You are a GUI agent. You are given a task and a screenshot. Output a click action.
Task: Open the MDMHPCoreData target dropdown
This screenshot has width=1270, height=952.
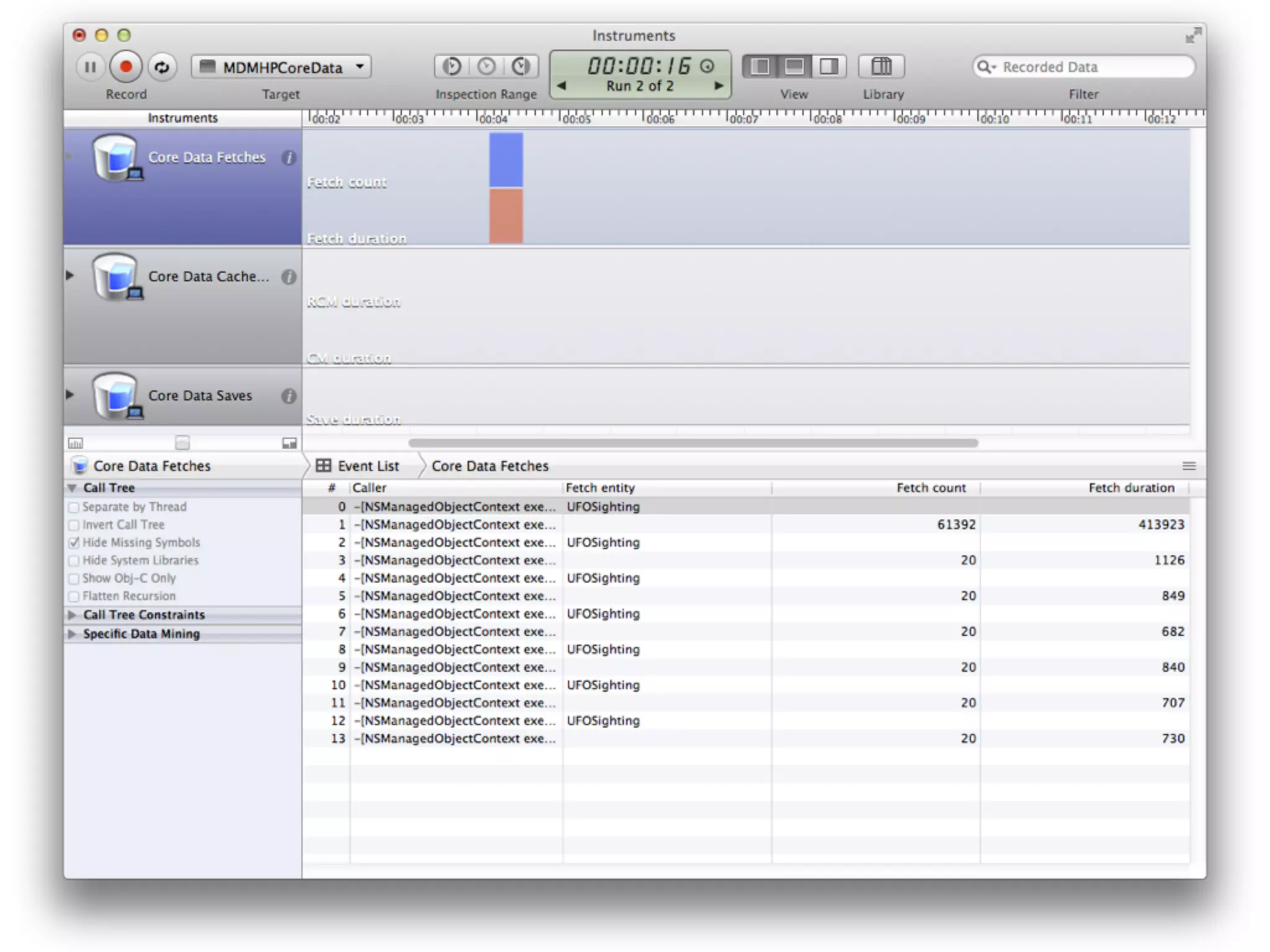[282, 67]
